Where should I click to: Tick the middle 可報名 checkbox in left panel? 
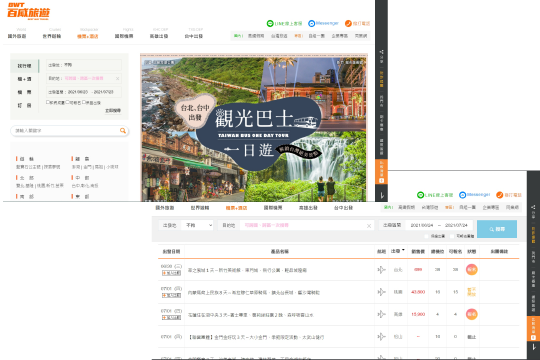click(68, 102)
